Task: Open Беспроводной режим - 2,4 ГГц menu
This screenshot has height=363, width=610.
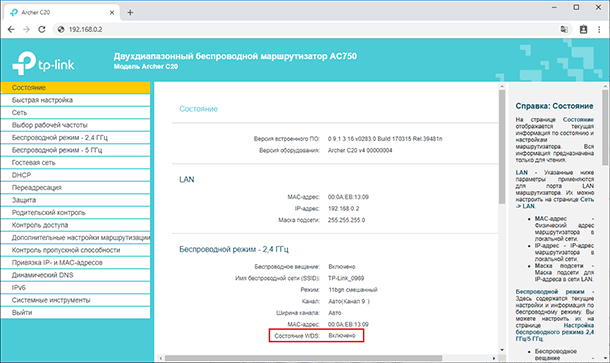Action: pyautogui.click(x=75, y=137)
